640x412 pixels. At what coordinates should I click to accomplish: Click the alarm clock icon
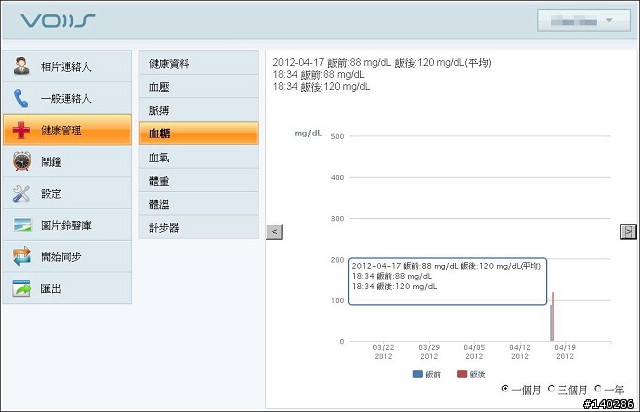22,162
